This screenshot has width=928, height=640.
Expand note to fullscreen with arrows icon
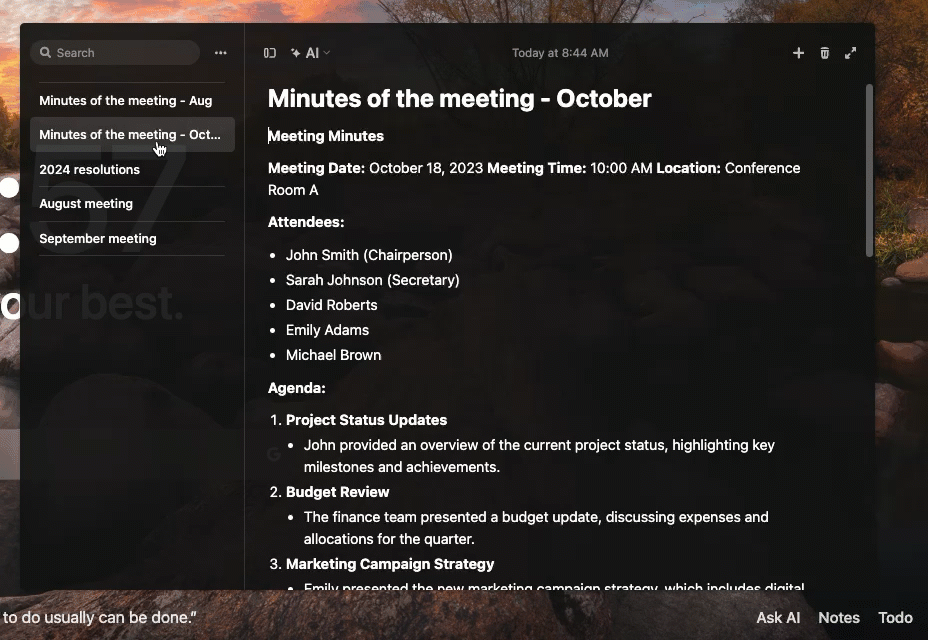click(x=850, y=53)
